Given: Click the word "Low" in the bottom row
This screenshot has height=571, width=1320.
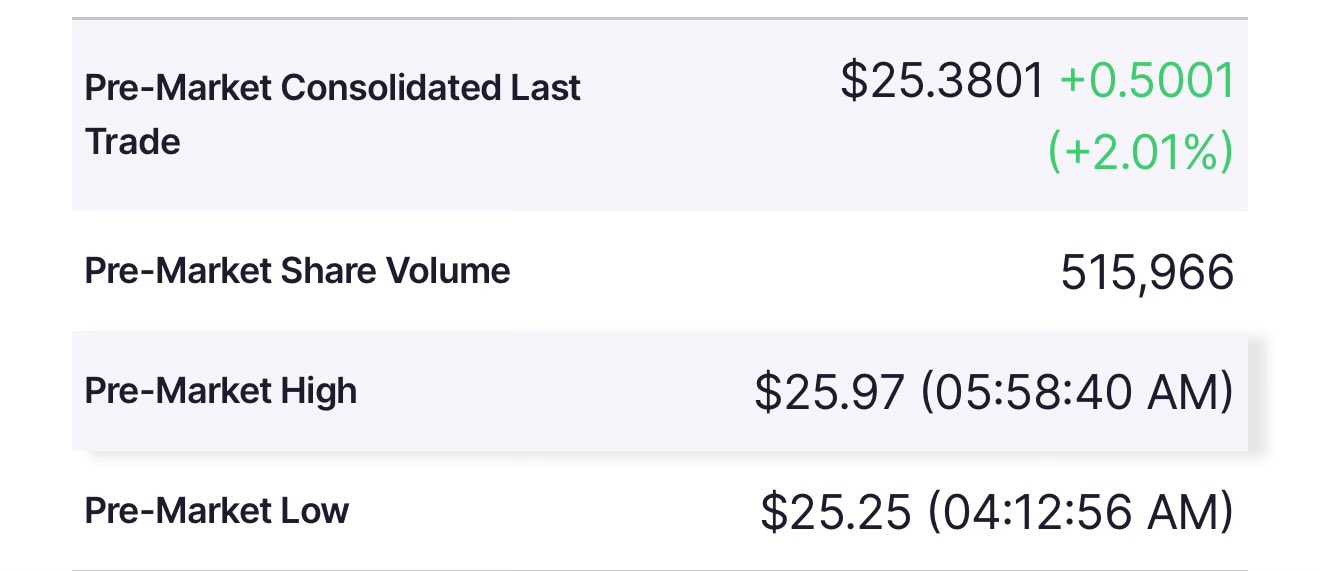Looking at the screenshot, I should click(315, 511).
